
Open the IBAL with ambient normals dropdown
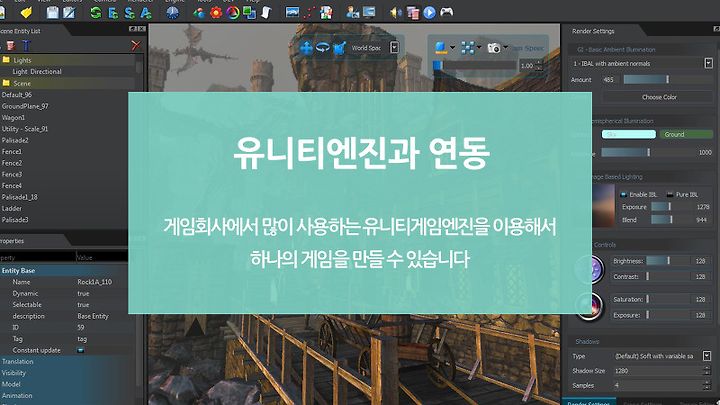click(708, 63)
